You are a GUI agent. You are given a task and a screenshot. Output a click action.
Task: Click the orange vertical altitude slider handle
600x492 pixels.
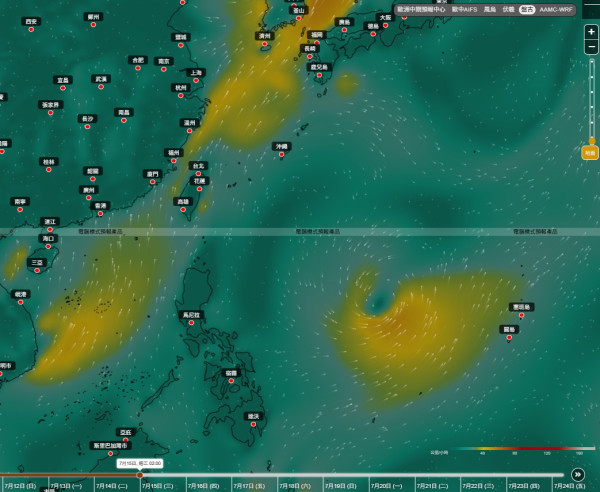592,141
